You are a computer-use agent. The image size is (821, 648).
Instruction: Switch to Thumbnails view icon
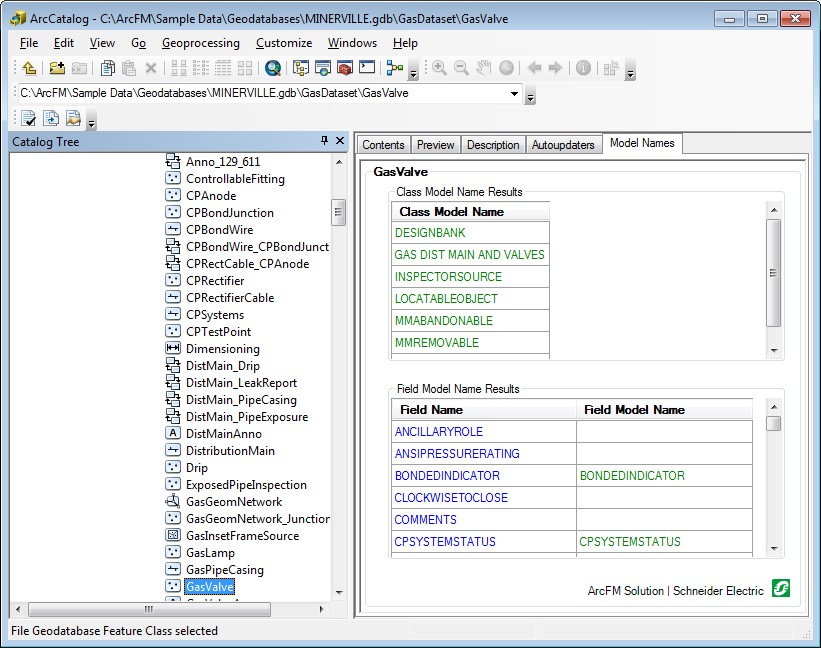tap(245, 68)
